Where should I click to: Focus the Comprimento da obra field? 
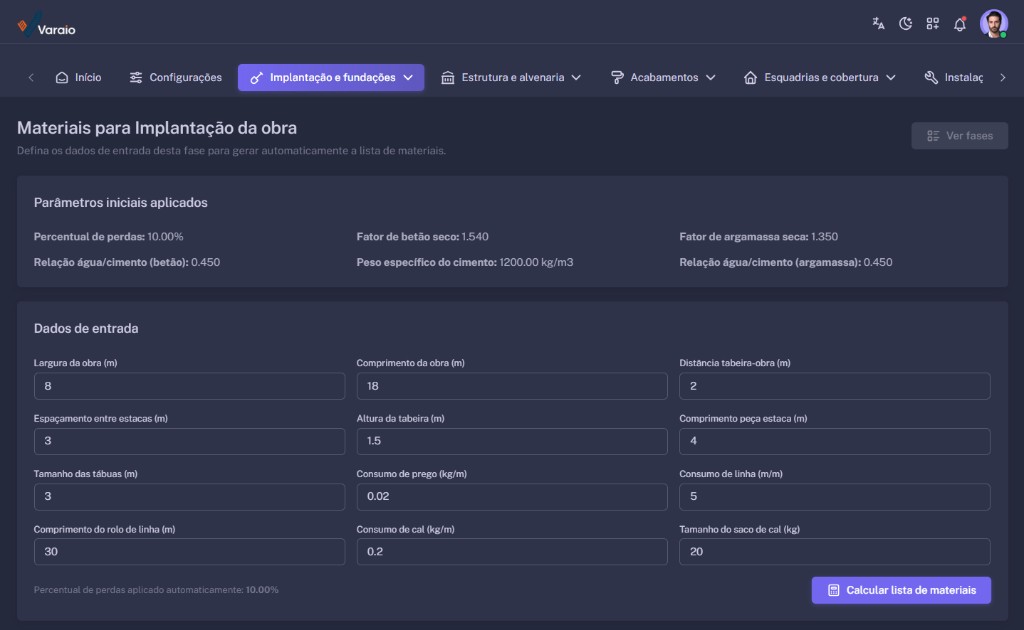512,386
